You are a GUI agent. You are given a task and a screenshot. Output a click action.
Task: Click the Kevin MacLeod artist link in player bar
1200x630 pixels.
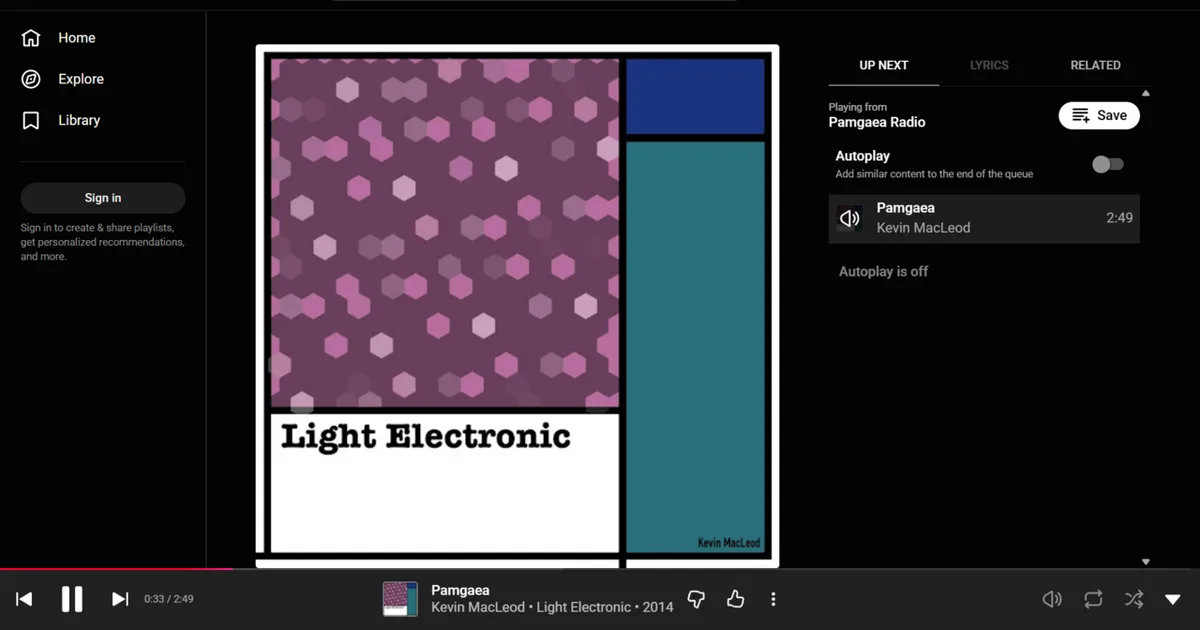[476, 607]
